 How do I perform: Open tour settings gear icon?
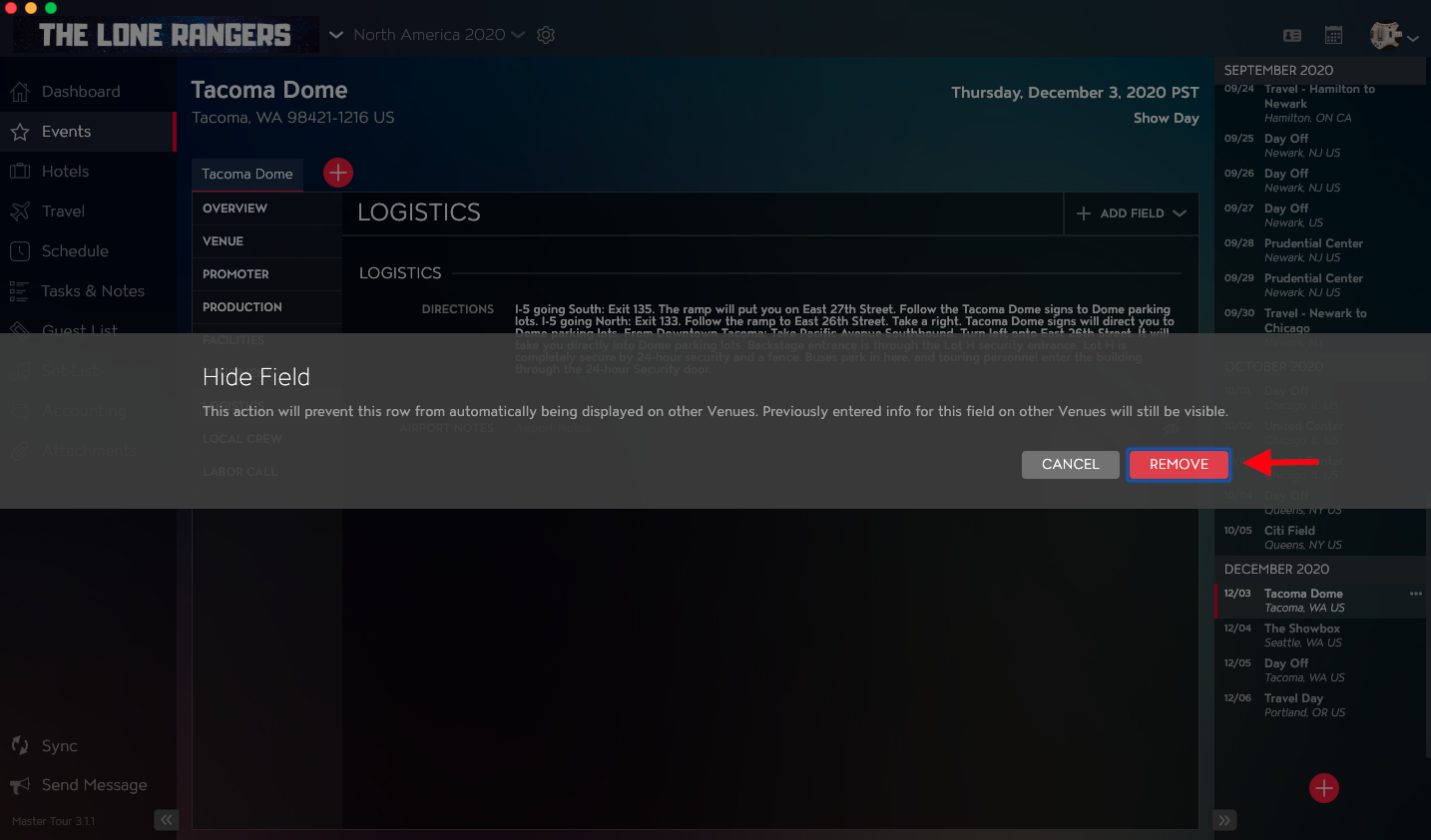point(546,35)
